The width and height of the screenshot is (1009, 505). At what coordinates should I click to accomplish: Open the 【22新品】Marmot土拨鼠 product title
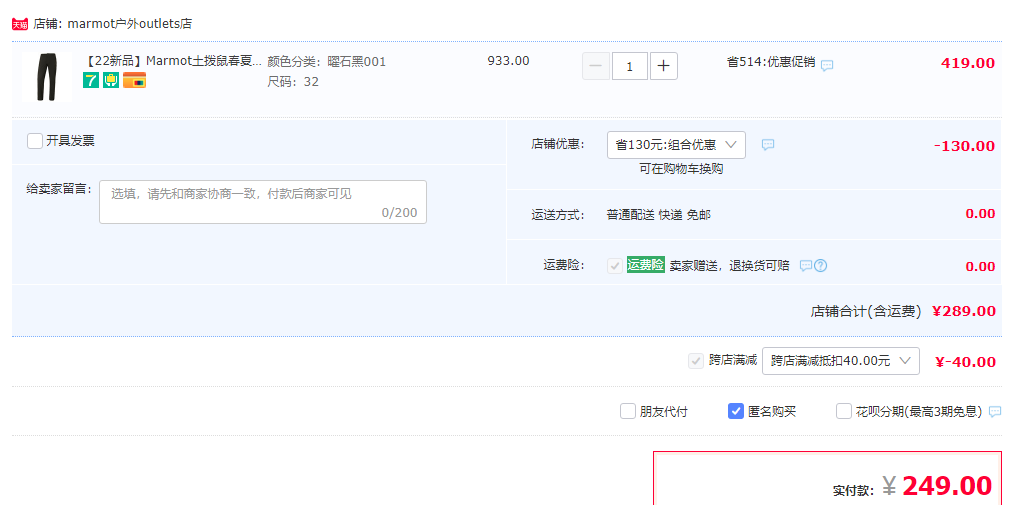coord(172,61)
